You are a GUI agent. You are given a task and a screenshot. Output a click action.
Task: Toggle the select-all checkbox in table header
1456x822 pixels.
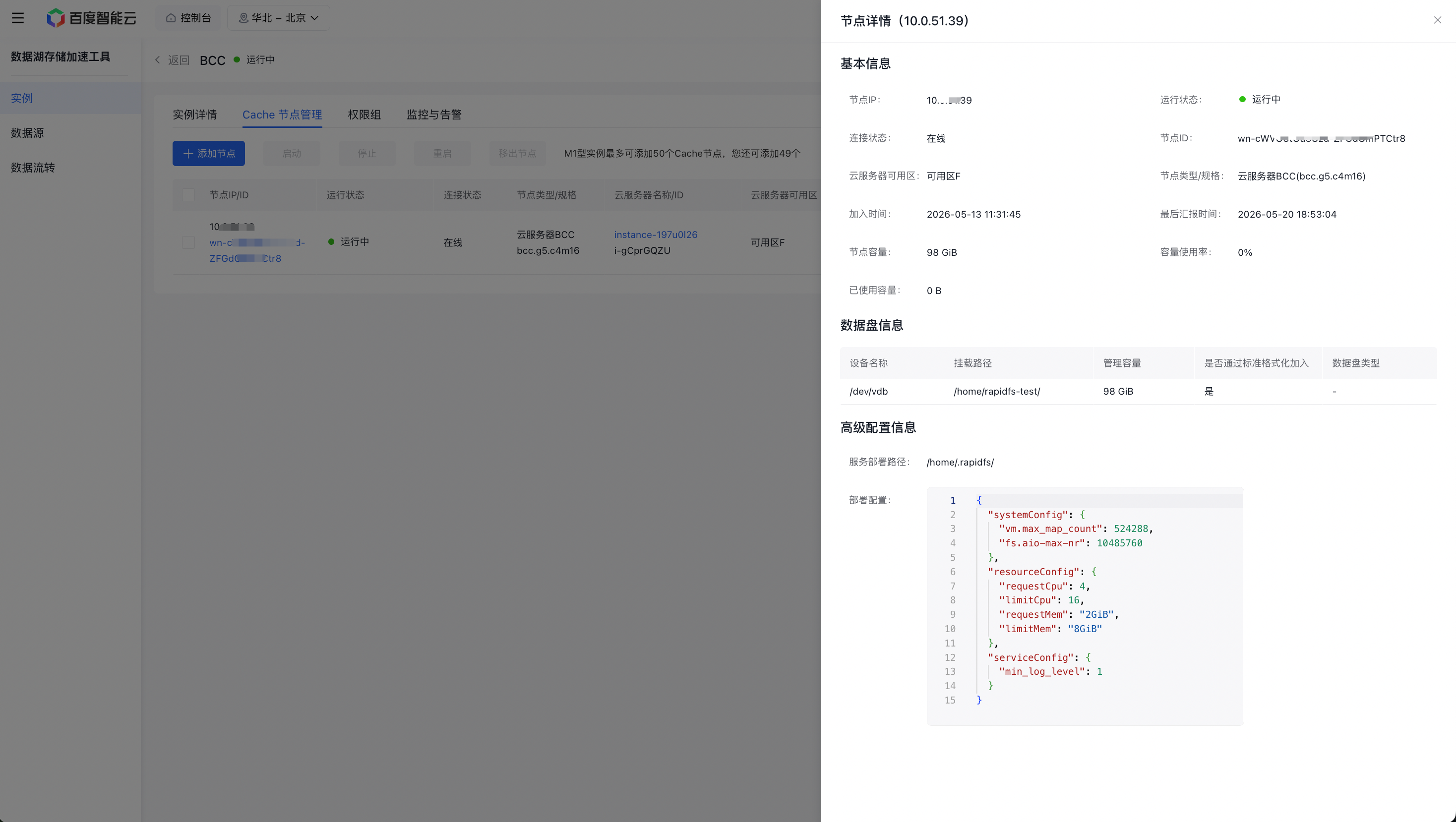coord(188,195)
